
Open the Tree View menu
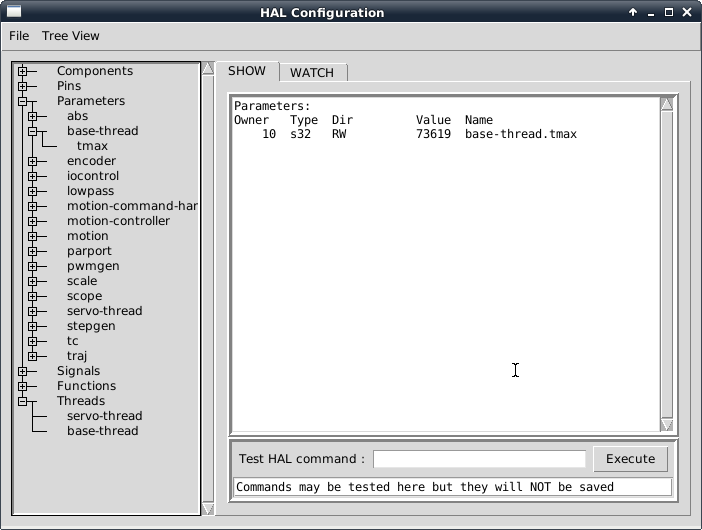coord(71,36)
